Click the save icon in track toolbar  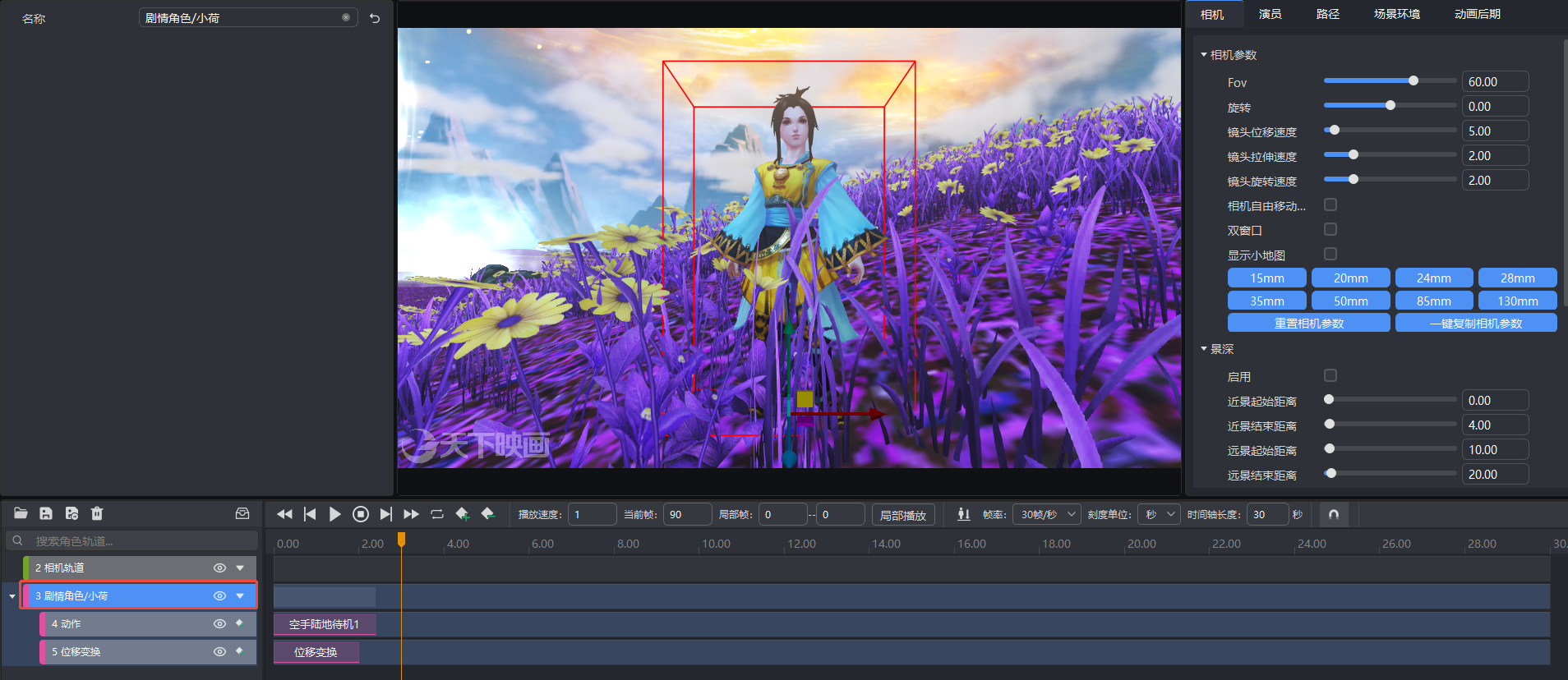point(46,513)
